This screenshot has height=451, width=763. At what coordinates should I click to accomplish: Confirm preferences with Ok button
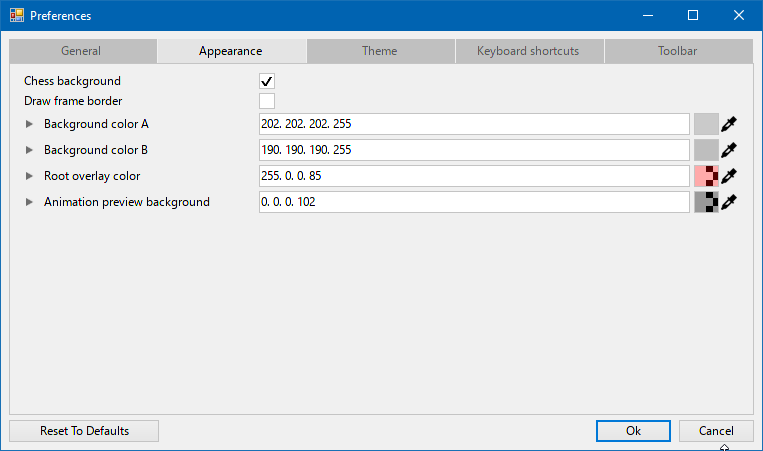(x=633, y=431)
